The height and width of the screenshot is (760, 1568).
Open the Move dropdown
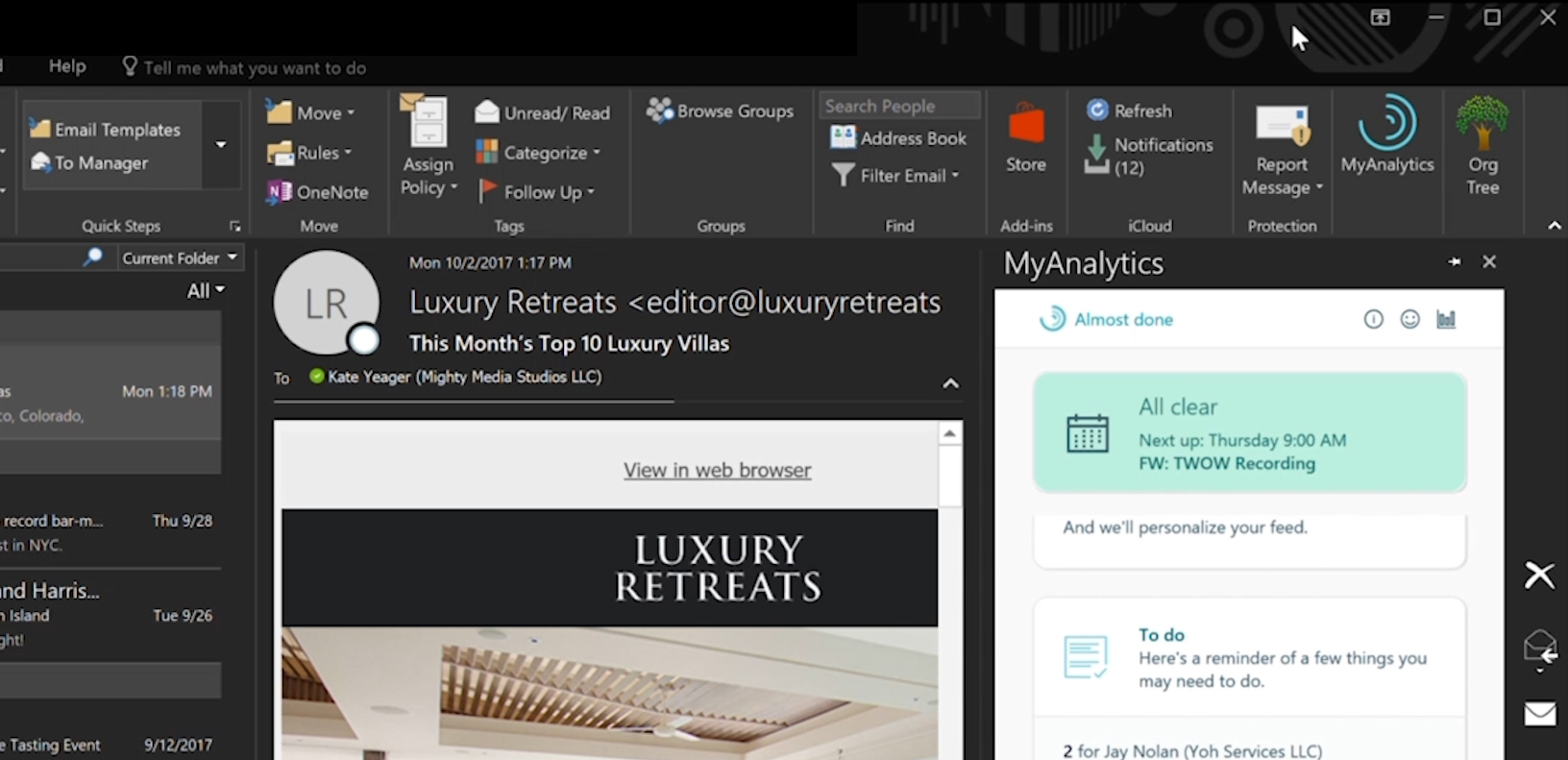click(311, 112)
